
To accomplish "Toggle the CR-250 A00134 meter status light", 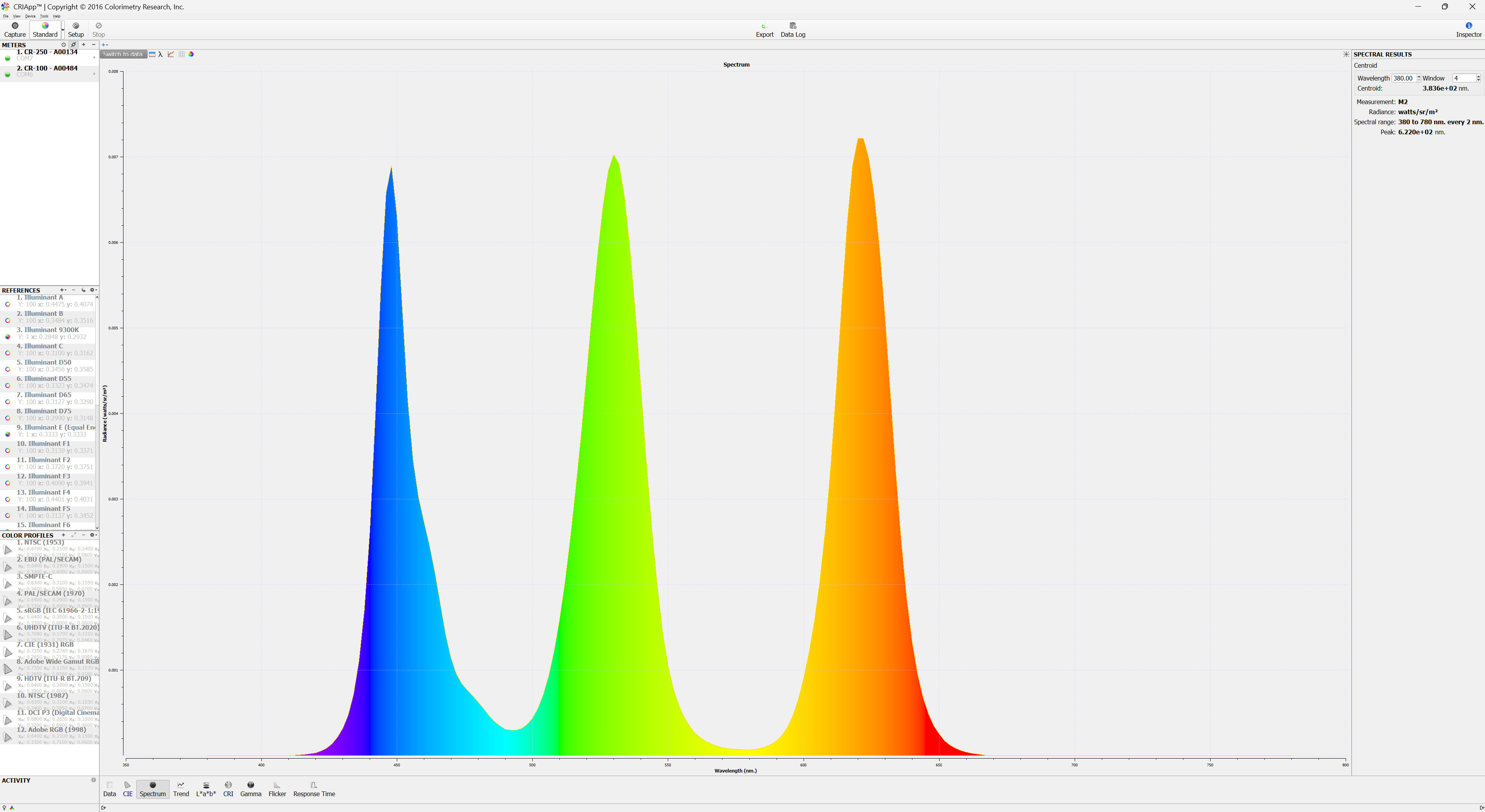I will click(x=7, y=58).
